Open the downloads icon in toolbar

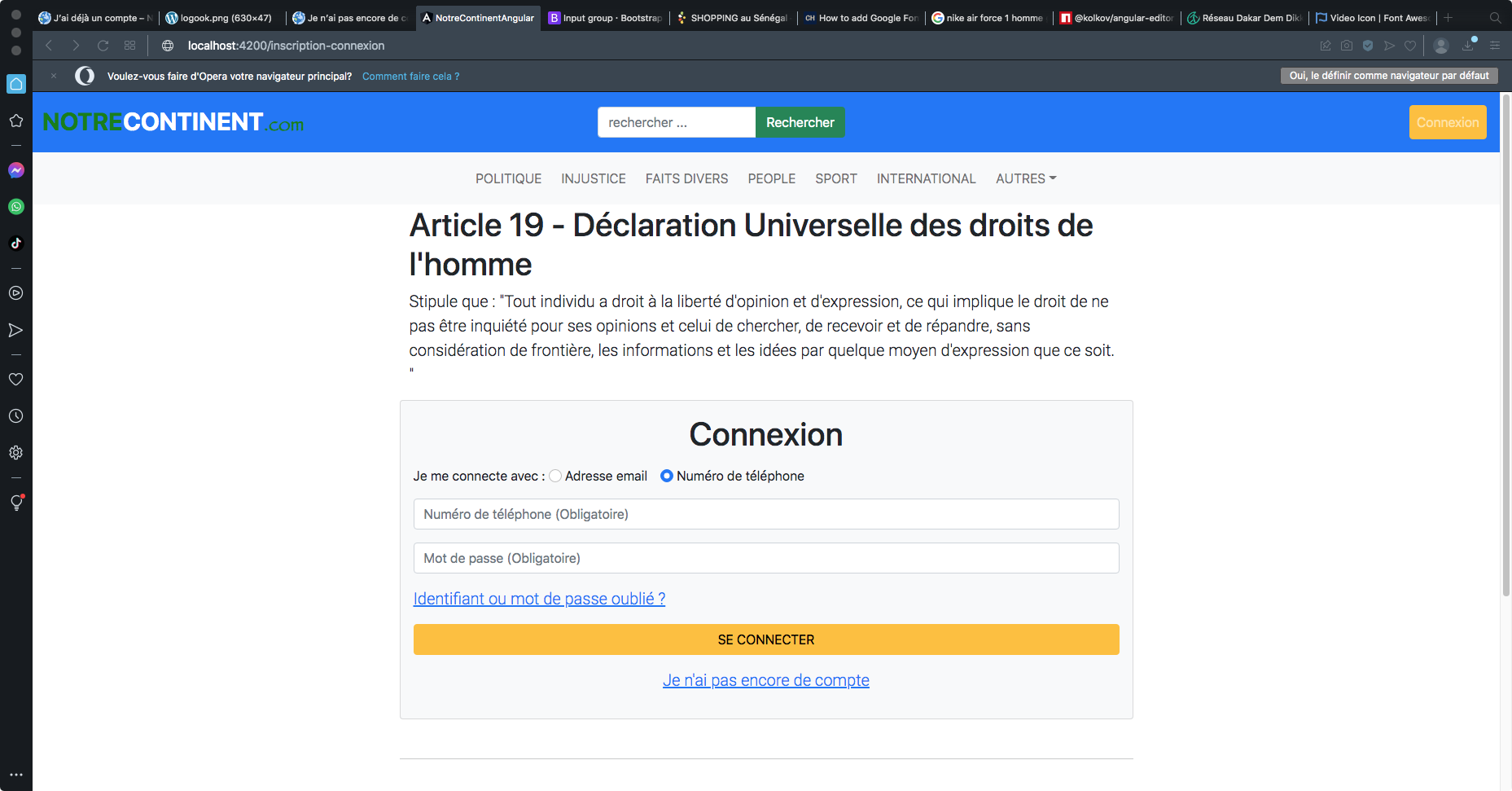pos(1468,46)
